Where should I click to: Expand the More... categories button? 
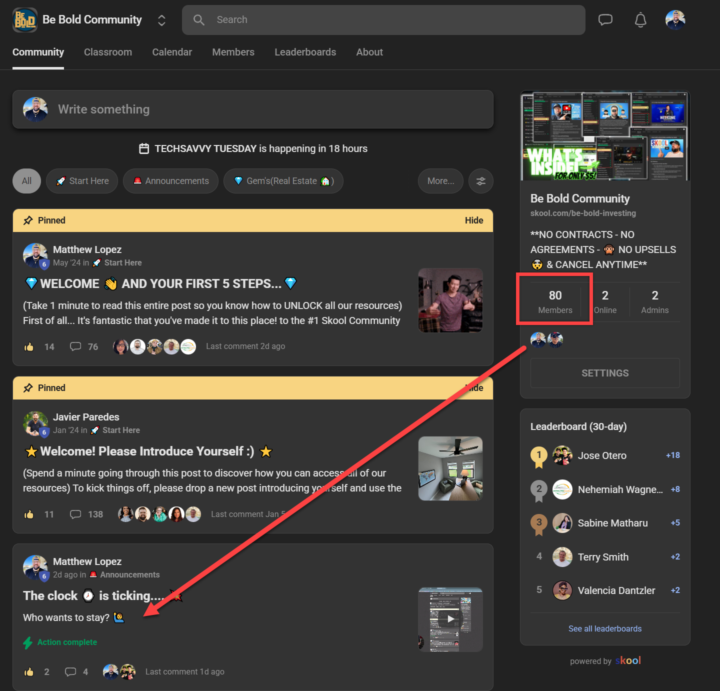pyautogui.click(x=440, y=181)
